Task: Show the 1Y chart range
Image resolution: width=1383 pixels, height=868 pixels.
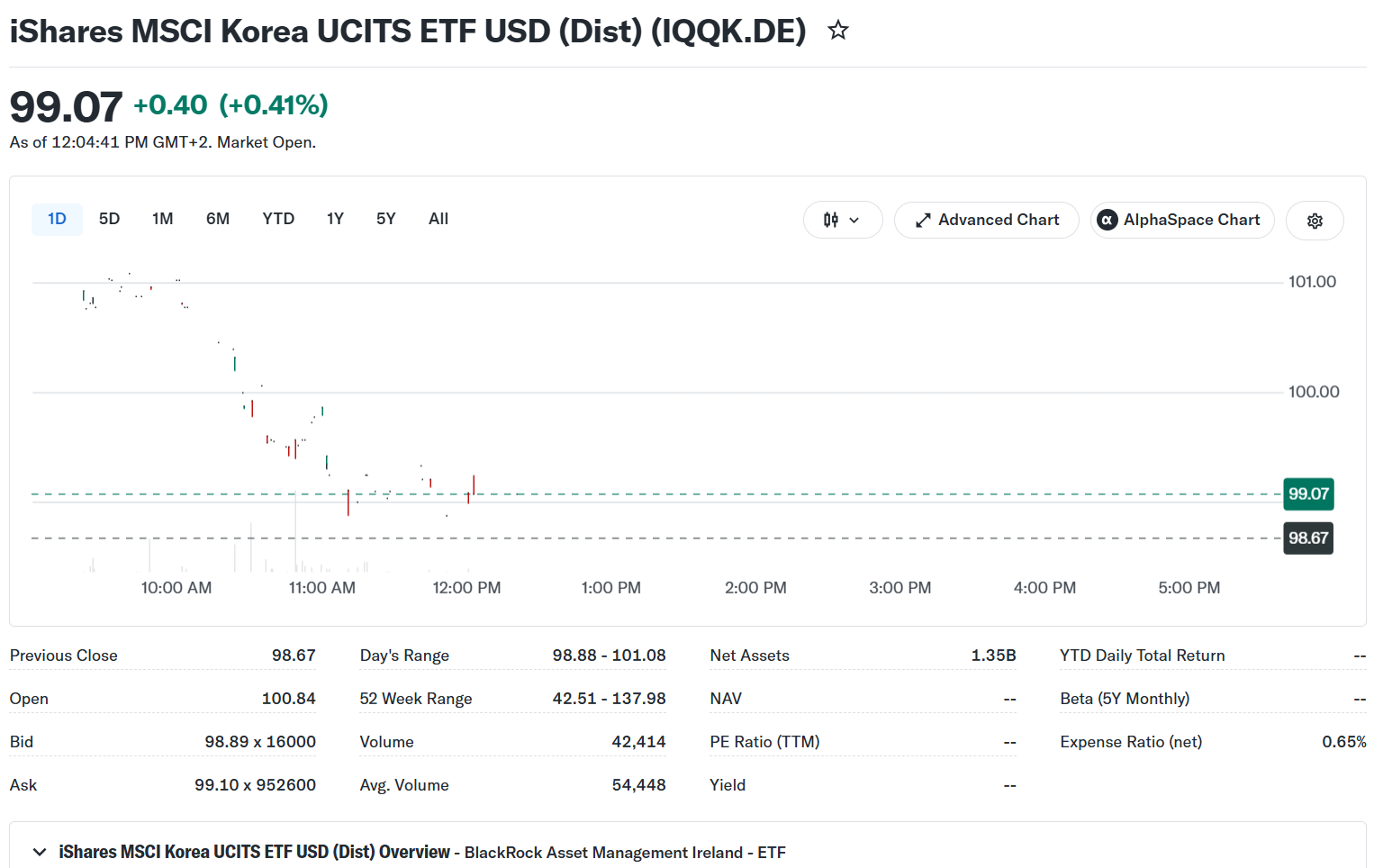Action: click(x=335, y=219)
